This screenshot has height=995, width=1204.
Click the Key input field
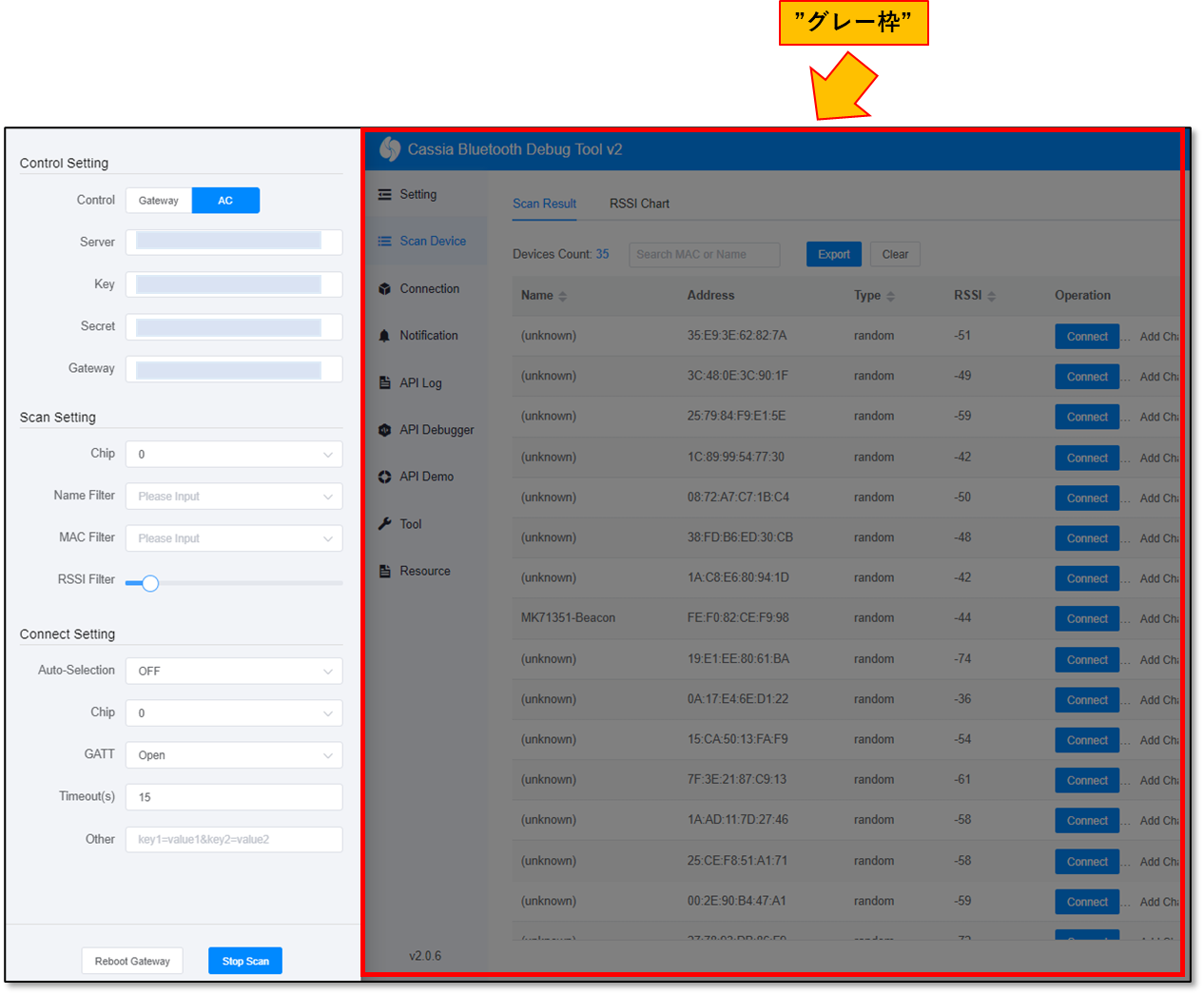(x=234, y=284)
